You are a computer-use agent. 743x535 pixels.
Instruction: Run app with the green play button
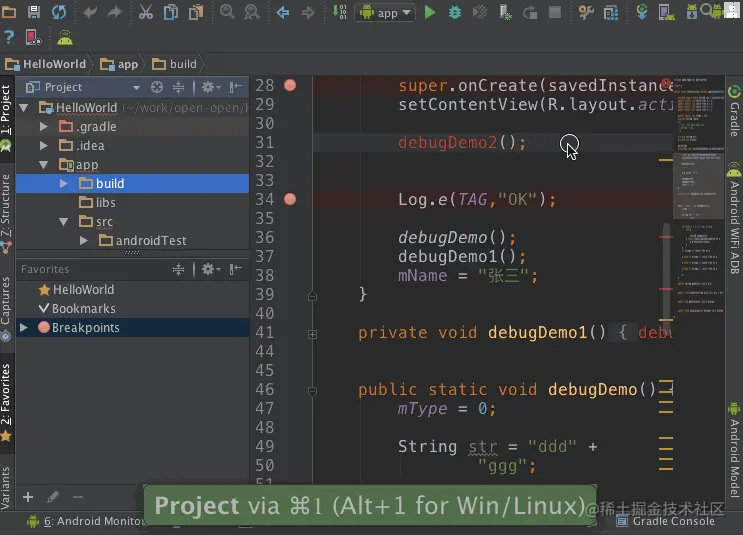coord(430,12)
